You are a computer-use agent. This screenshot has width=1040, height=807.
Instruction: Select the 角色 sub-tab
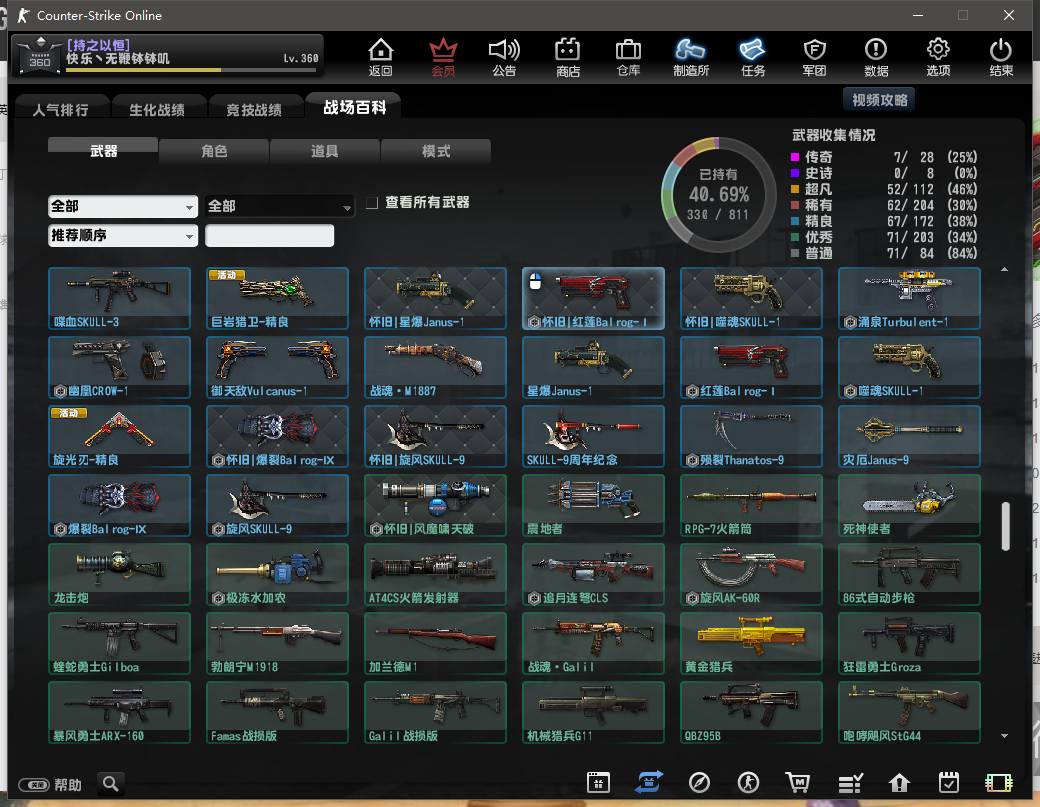214,151
